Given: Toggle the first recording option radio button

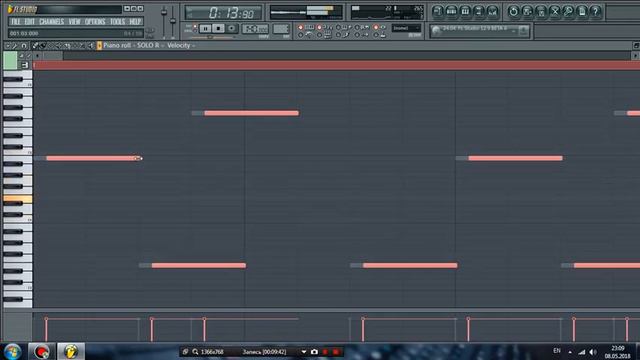Looking at the screenshot, I should coord(300,27).
